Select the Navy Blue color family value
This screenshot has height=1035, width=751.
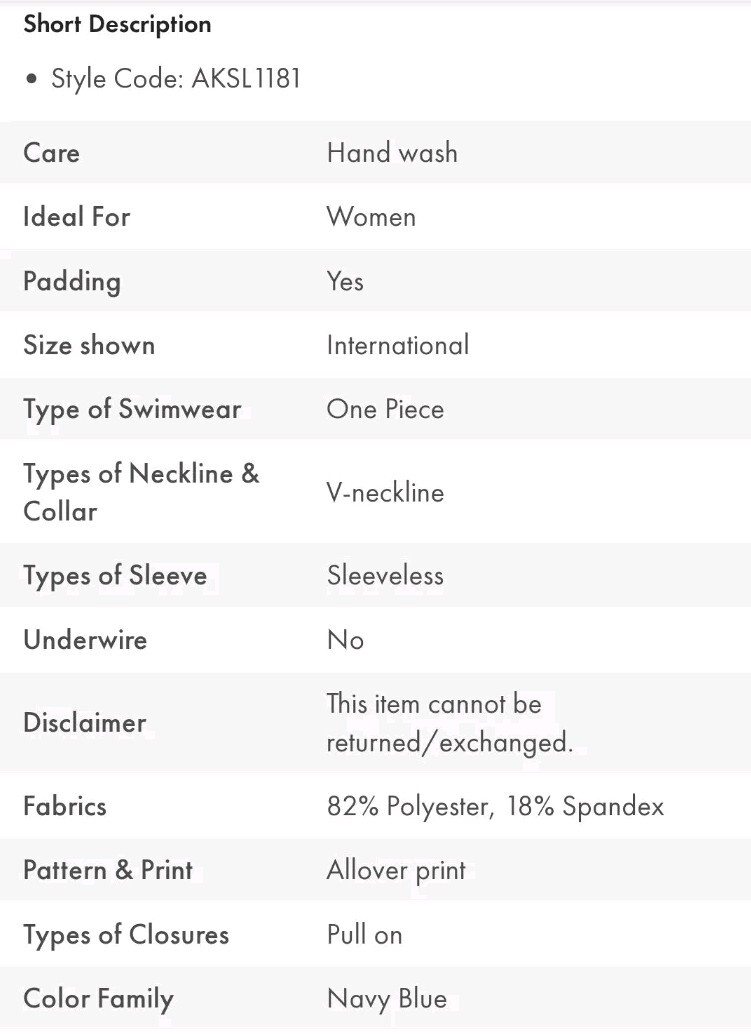(x=387, y=999)
